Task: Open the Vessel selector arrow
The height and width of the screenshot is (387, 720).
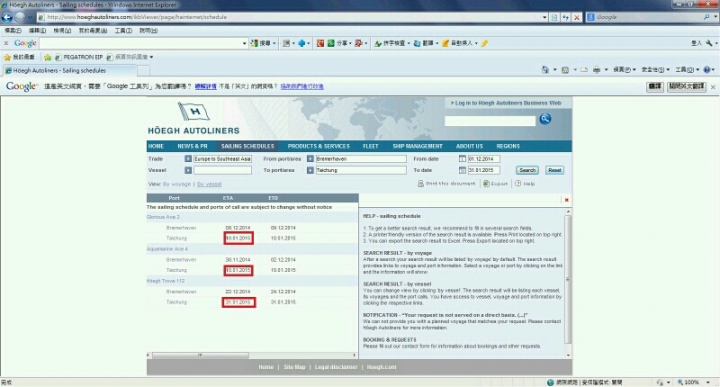Action: (x=188, y=170)
